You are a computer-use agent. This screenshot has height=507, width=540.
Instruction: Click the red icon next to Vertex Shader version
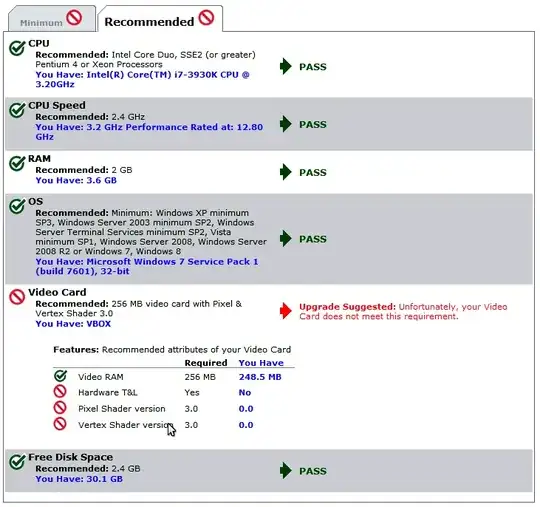coord(60,424)
